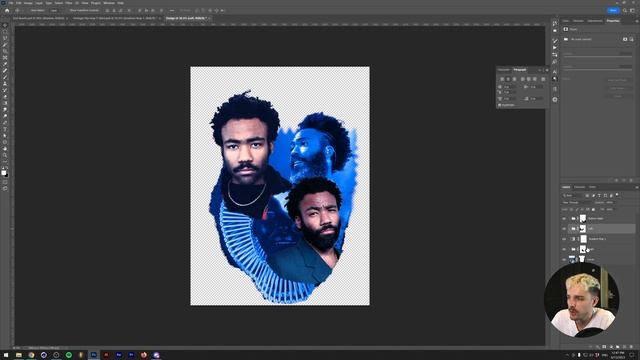Click lock transparent pixels icon

click(571, 209)
